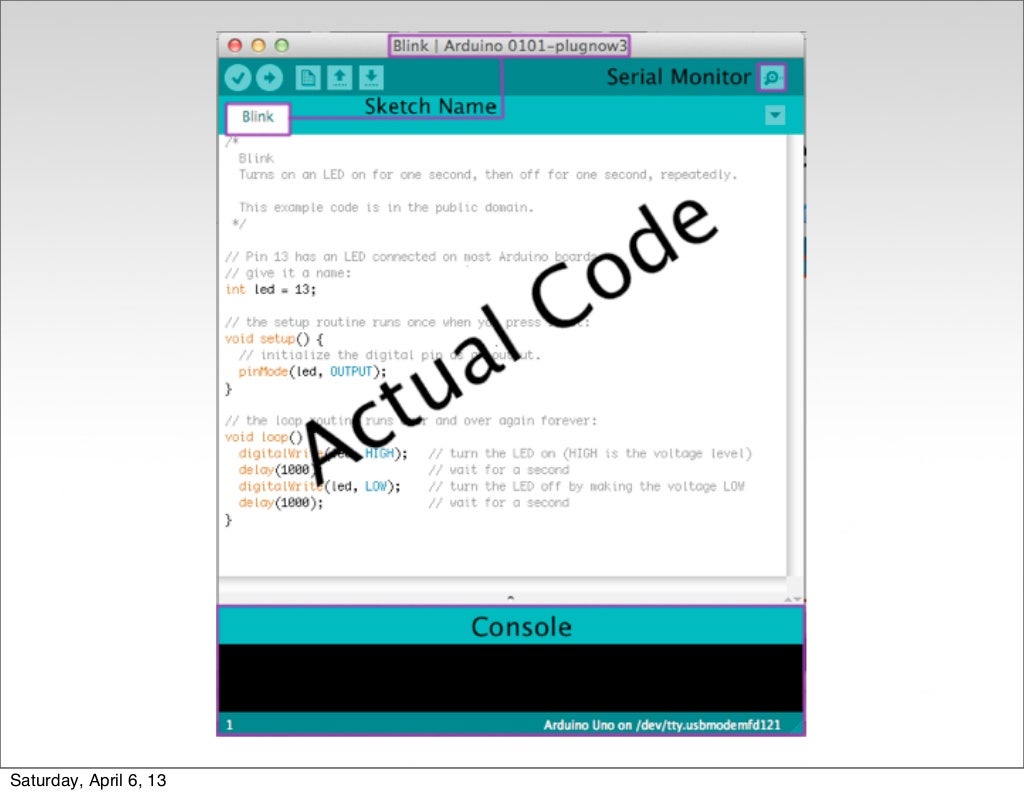This screenshot has height=797, width=1024.
Task: Click the Upload arrow icon
Action: 269,78
